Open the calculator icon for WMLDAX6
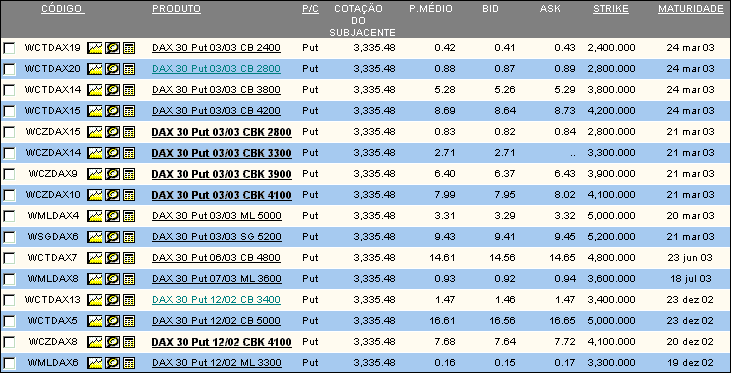 129,363
